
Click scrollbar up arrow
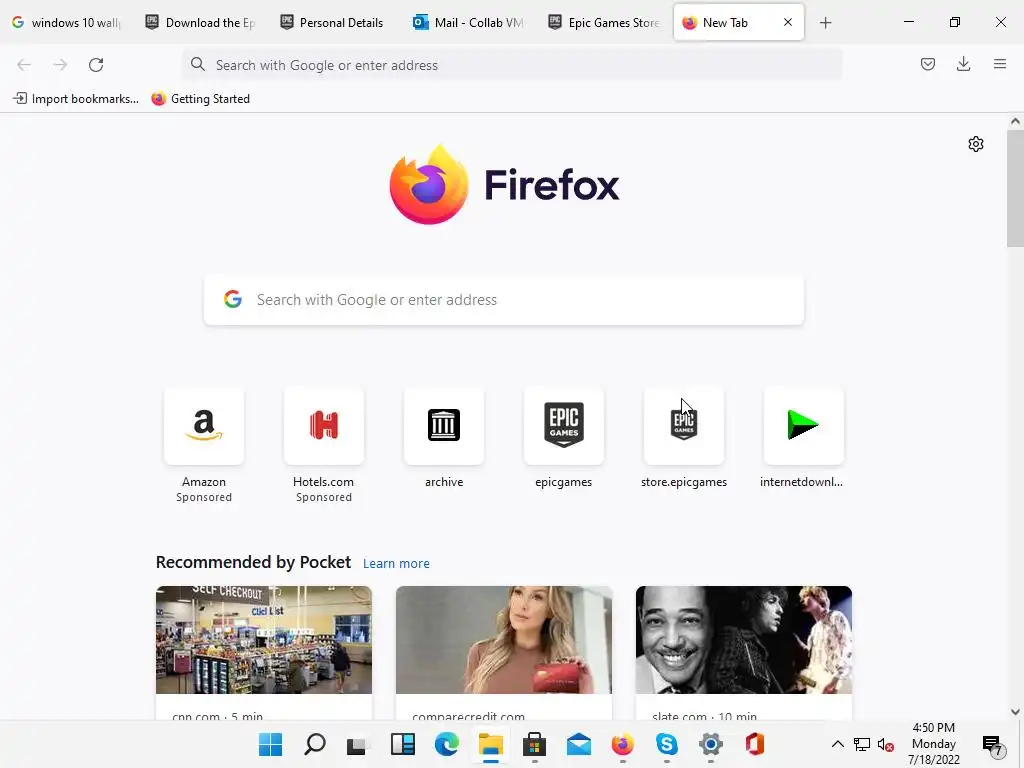(x=1015, y=121)
